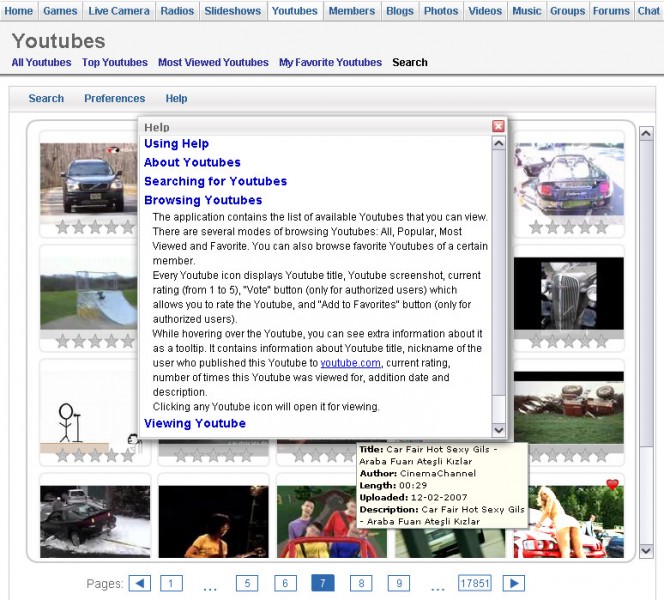Open the guitarist video thumbnail
The height and width of the screenshot is (600, 664).
coord(213,522)
